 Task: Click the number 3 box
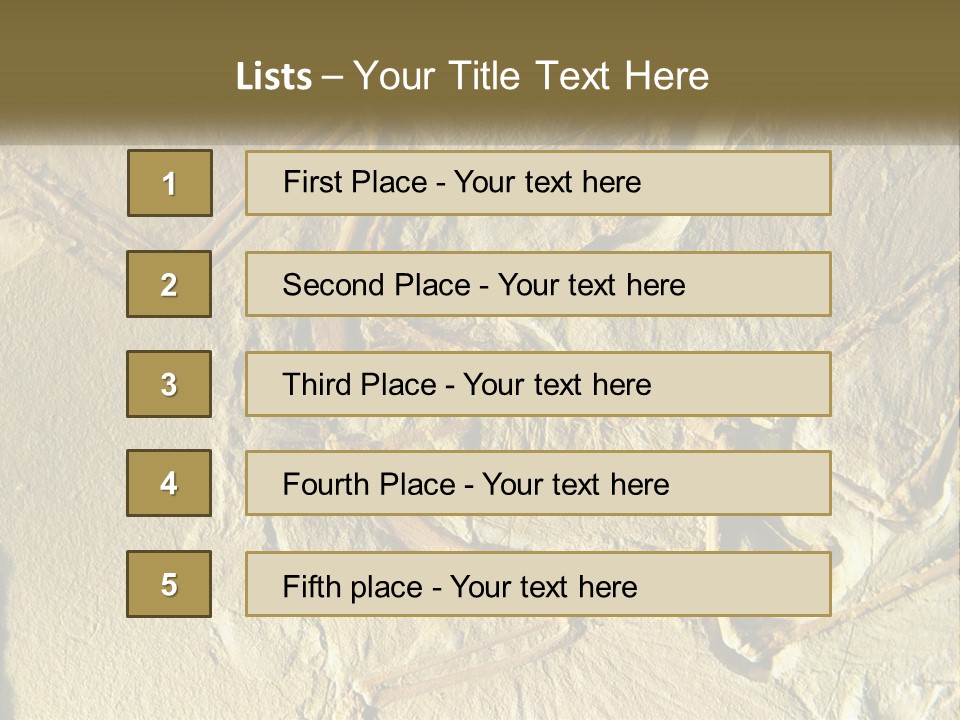(169, 384)
